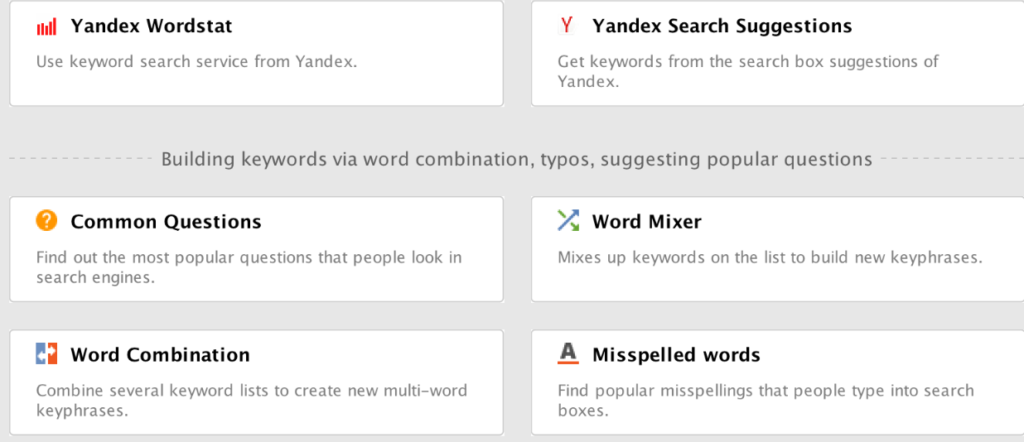Viewport: 1024px width, 442px height.
Task: Click the crossed arrows Word Mixer icon
Action: coord(568,221)
